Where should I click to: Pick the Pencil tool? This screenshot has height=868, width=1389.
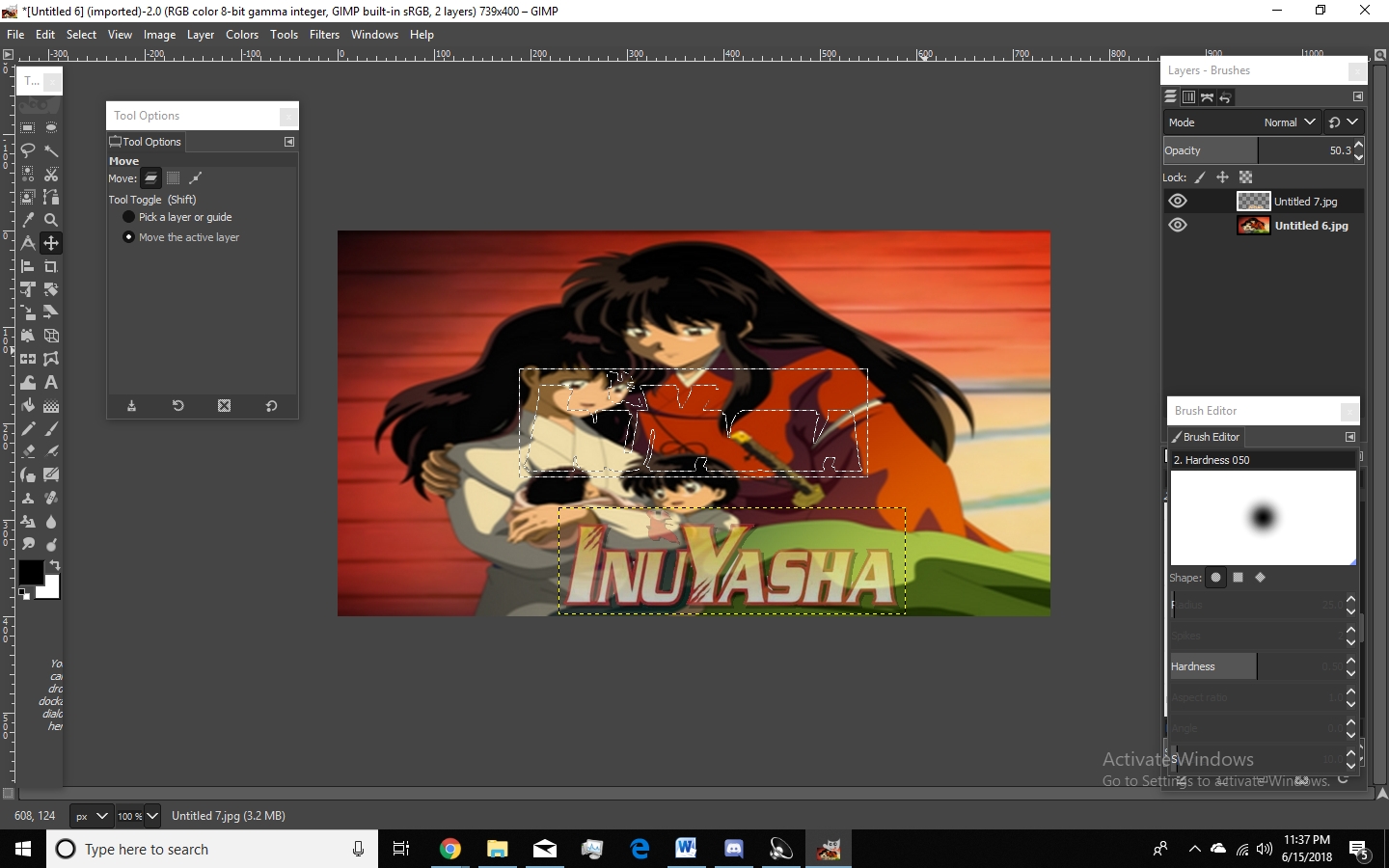coord(28,428)
